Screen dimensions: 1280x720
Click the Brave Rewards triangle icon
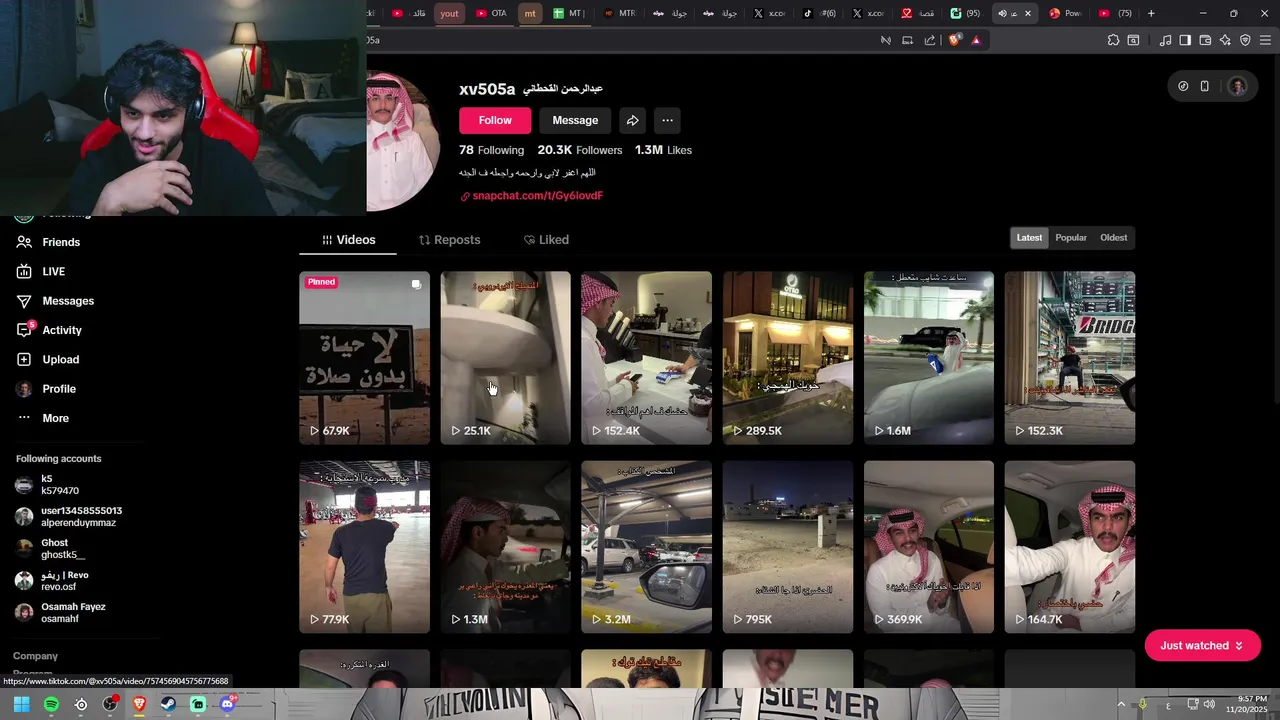976,40
